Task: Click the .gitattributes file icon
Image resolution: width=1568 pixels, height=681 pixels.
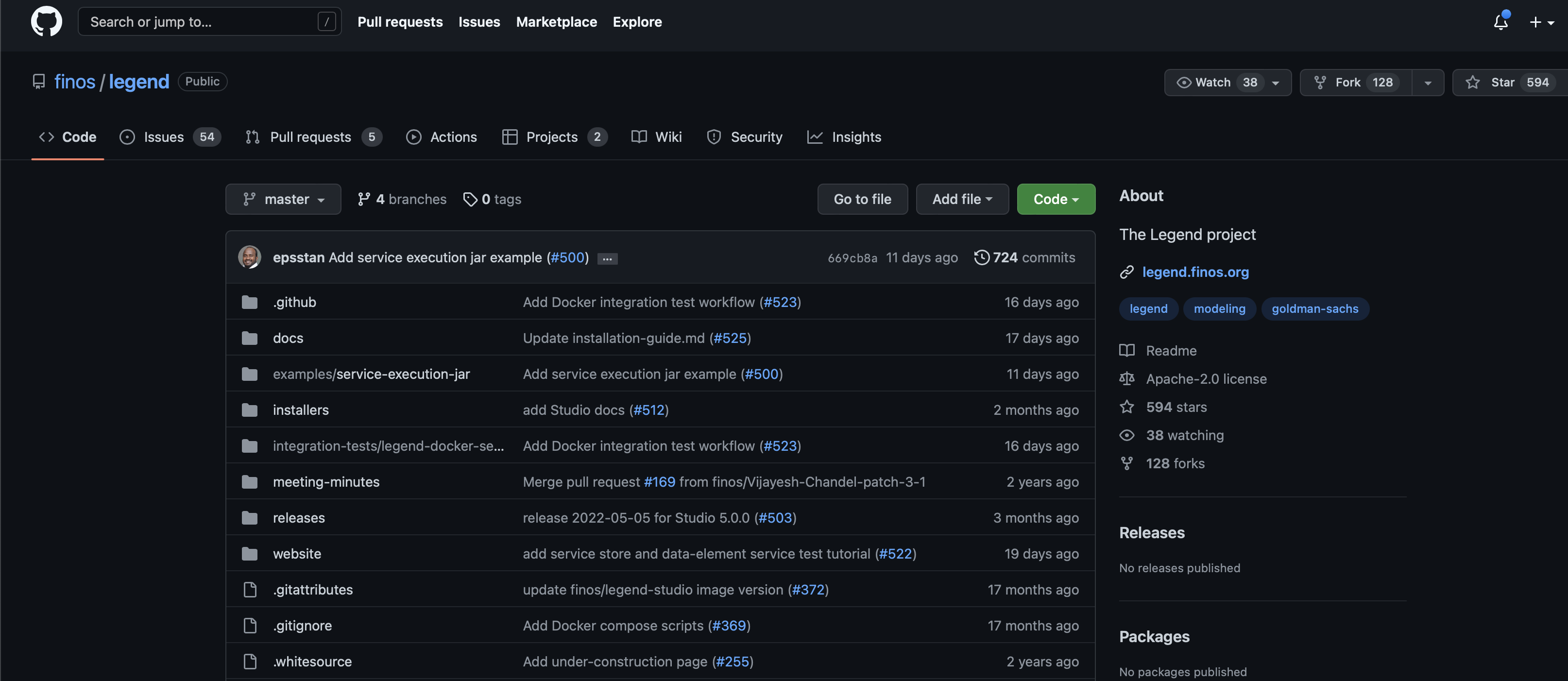Action: coord(250,589)
